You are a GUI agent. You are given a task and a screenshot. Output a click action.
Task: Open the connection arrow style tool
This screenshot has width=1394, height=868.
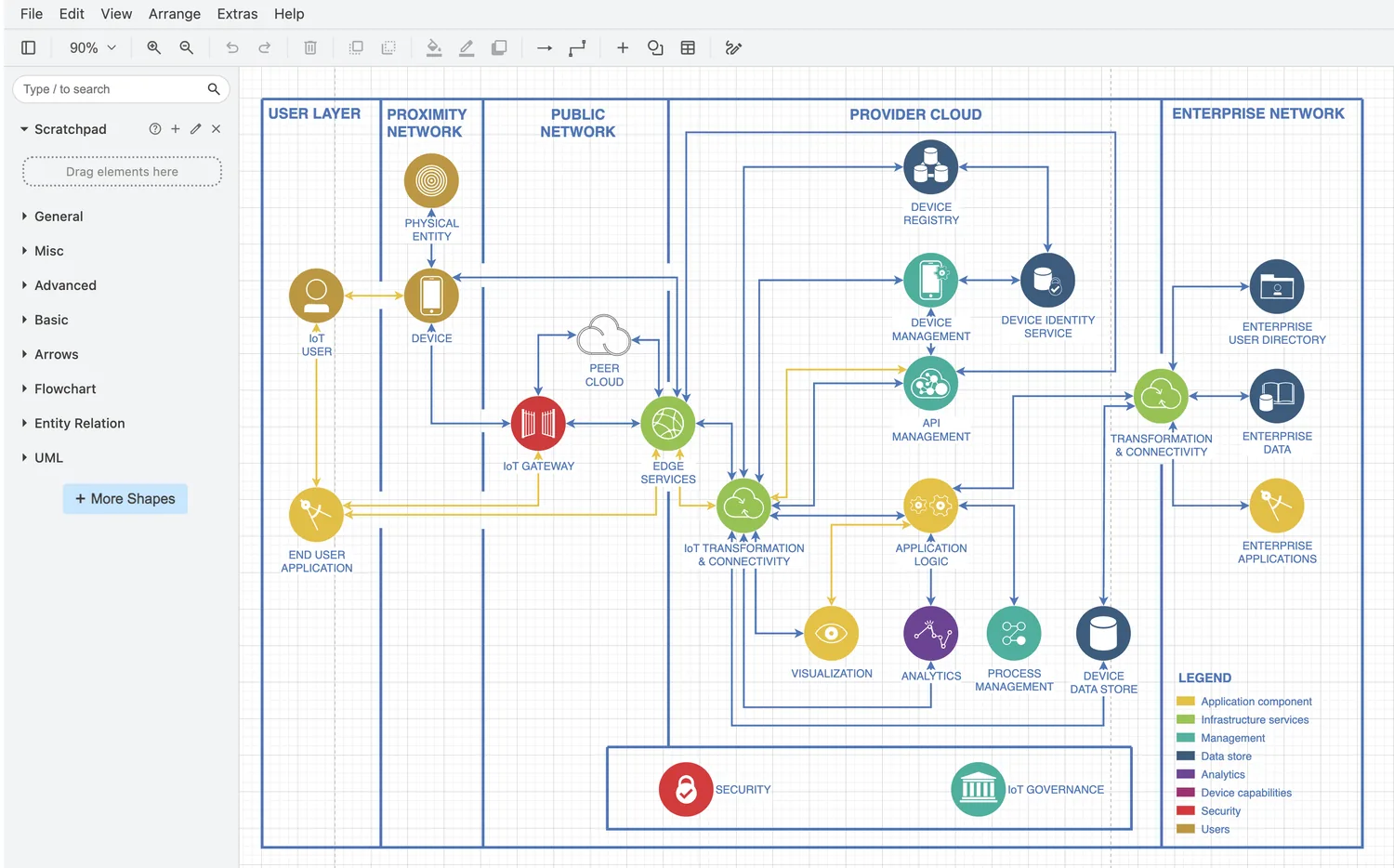coord(545,47)
